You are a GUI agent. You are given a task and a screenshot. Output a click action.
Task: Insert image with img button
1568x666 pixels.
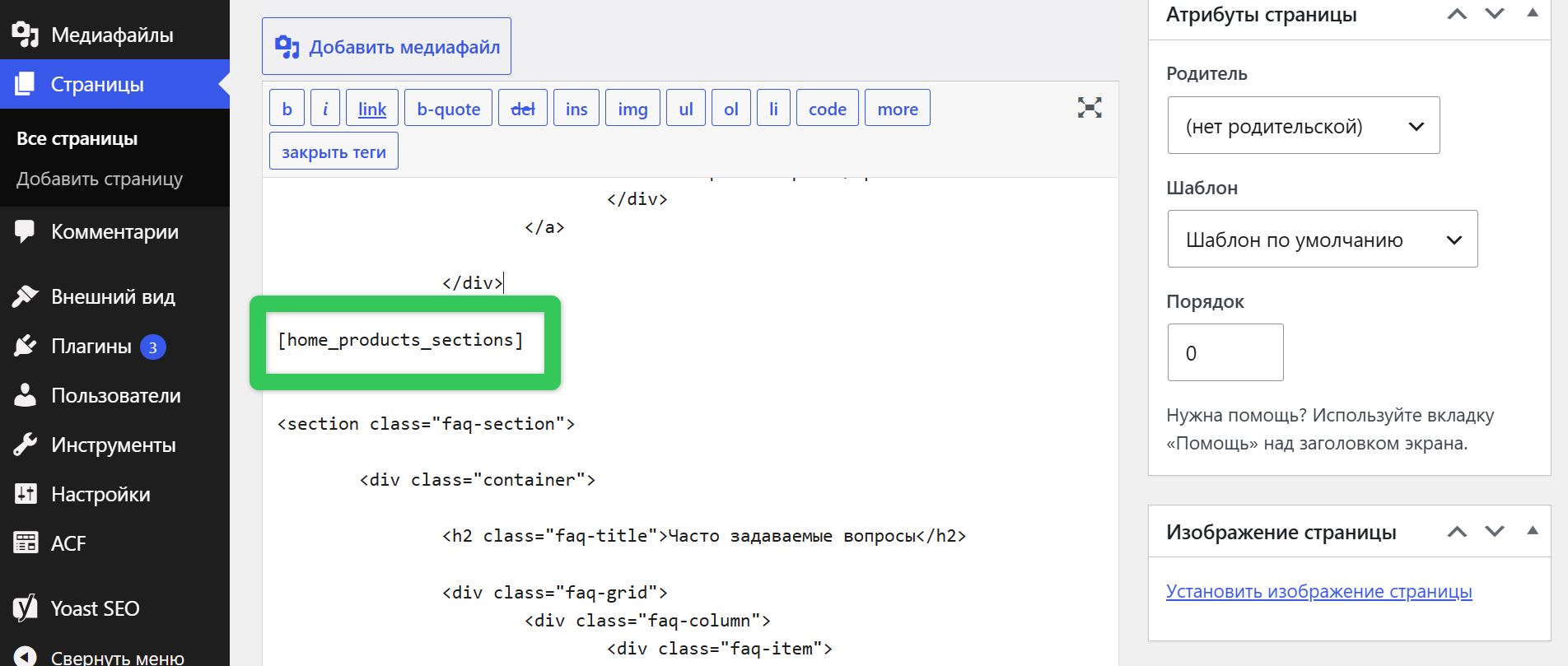pos(632,108)
